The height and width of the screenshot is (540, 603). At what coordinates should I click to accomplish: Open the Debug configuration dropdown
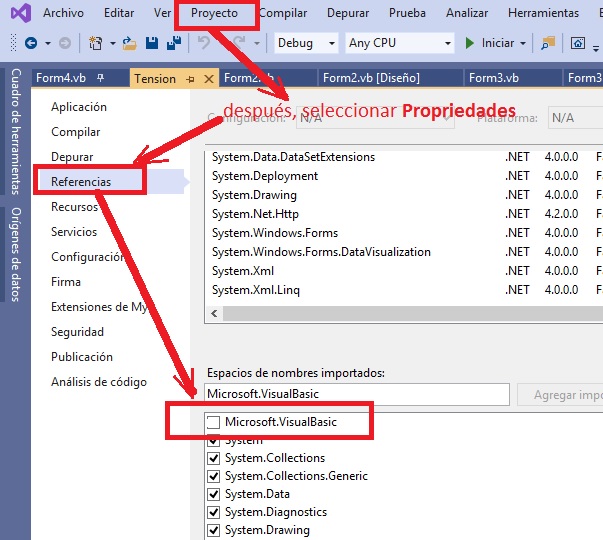point(306,43)
